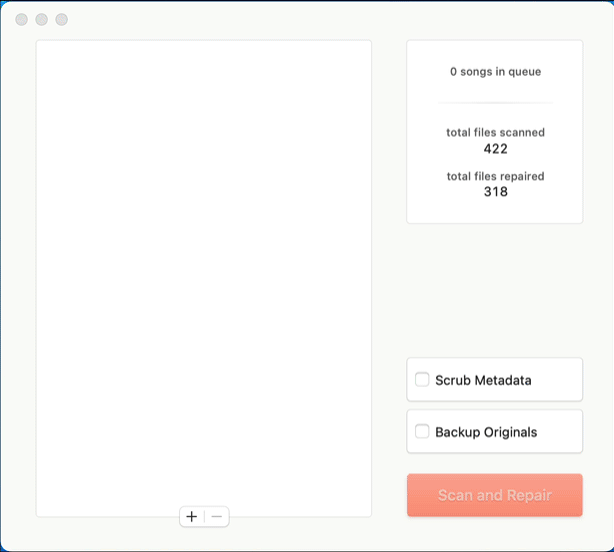
Task: Tick the Backup Originals checkbox
Action: tap(422, 432)
